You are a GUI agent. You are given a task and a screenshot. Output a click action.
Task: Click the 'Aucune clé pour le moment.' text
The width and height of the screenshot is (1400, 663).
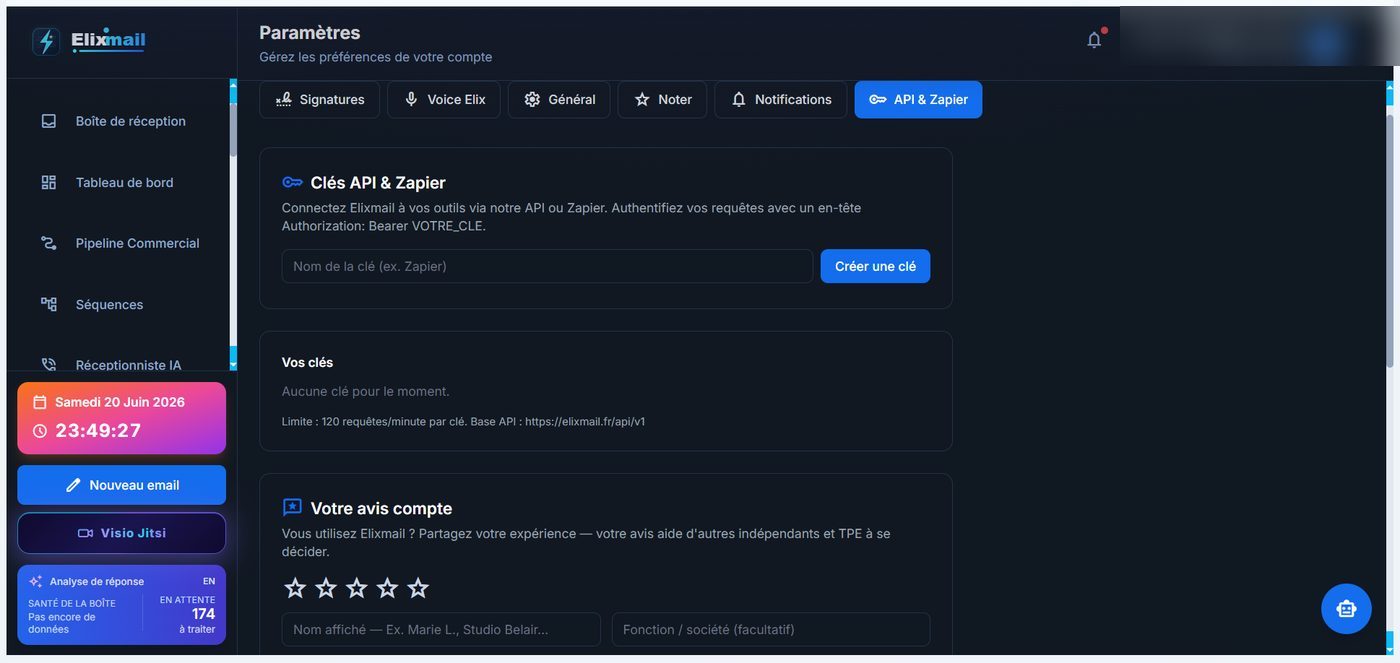[x=366, y=391]
